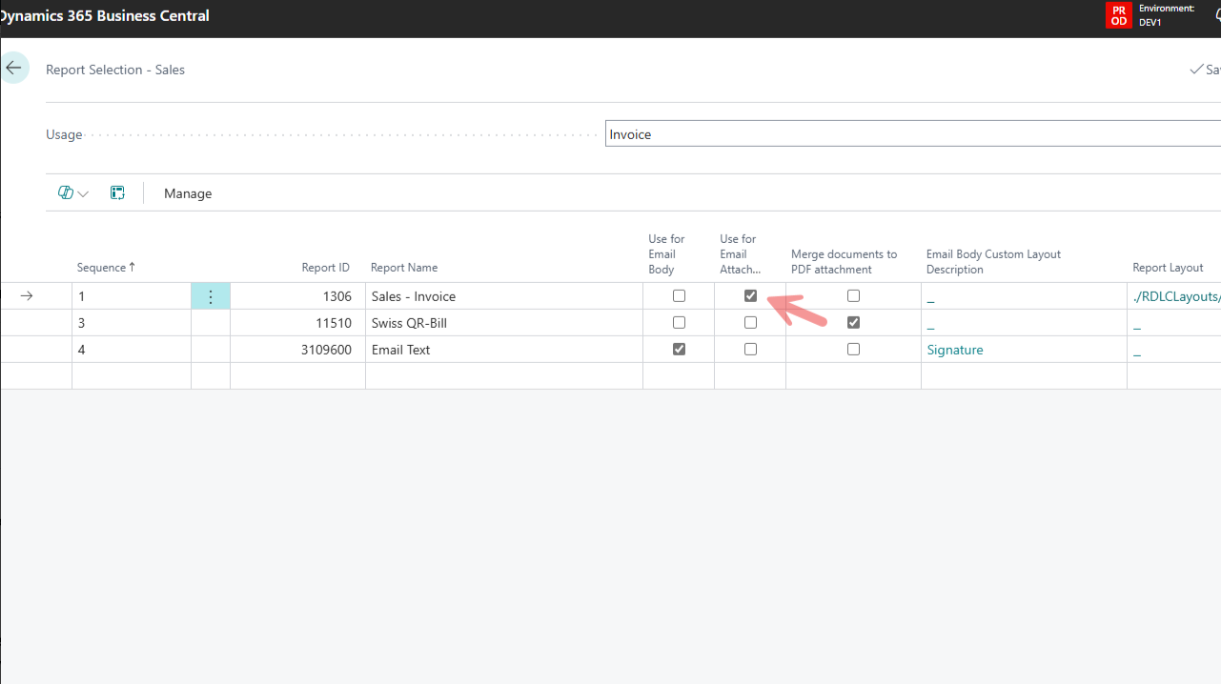Viewport: 1221px width, 684px height.
Task: Select the Sequence cell with value 3
Action: click(x=131, y=323)
